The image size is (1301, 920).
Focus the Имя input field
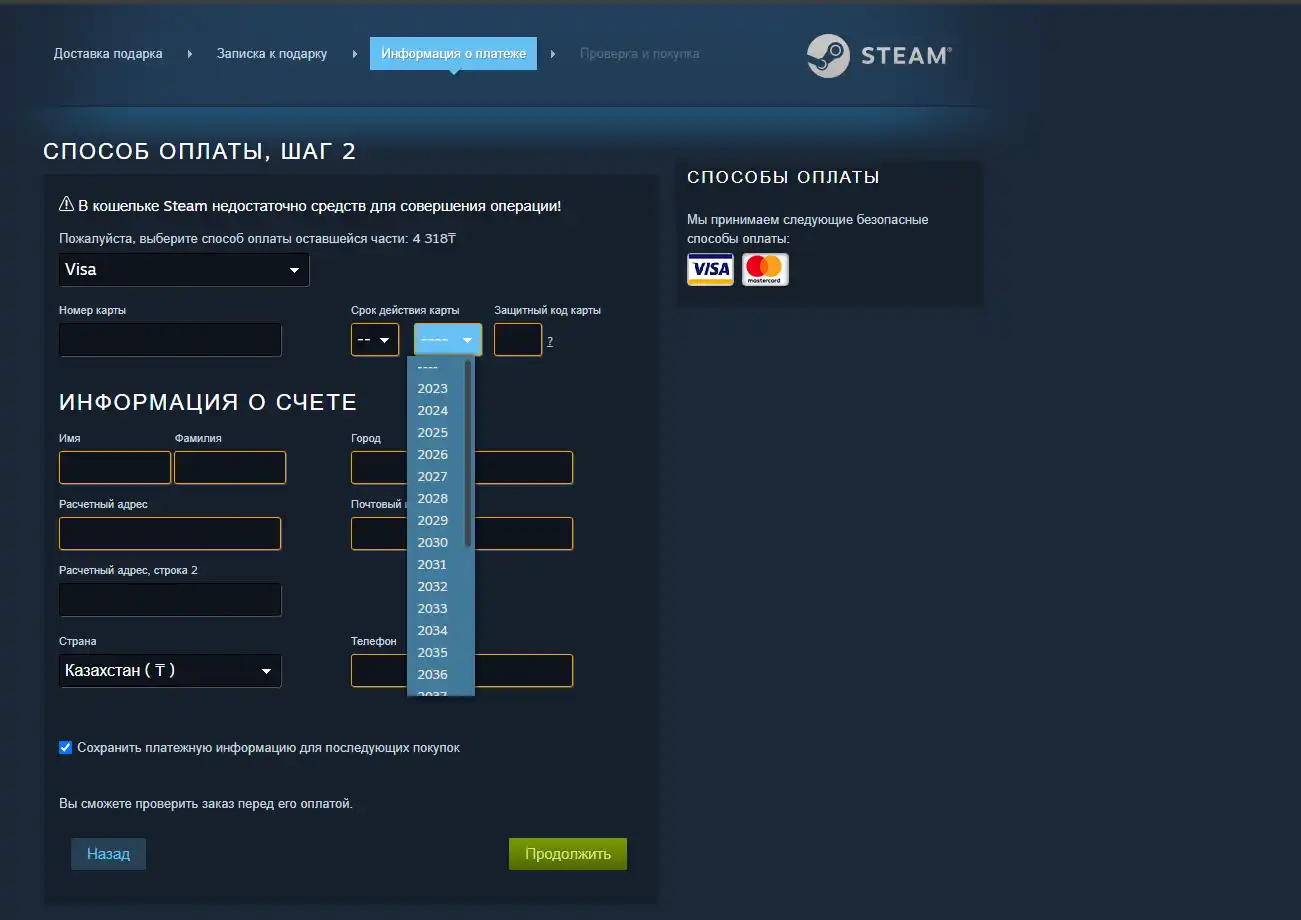tap(115, 468)
